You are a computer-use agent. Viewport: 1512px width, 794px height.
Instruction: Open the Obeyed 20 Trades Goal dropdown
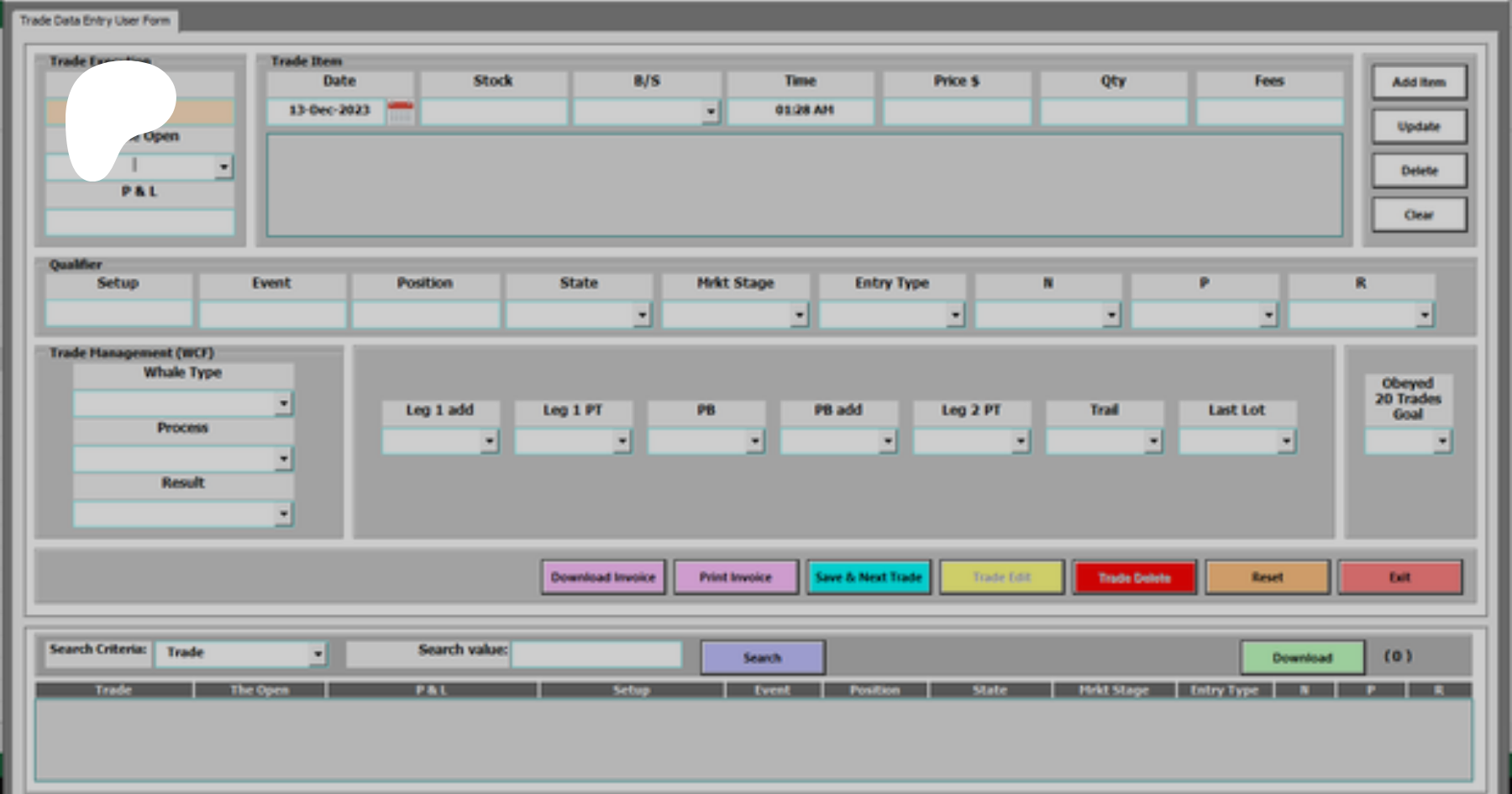pos(1441,441)
